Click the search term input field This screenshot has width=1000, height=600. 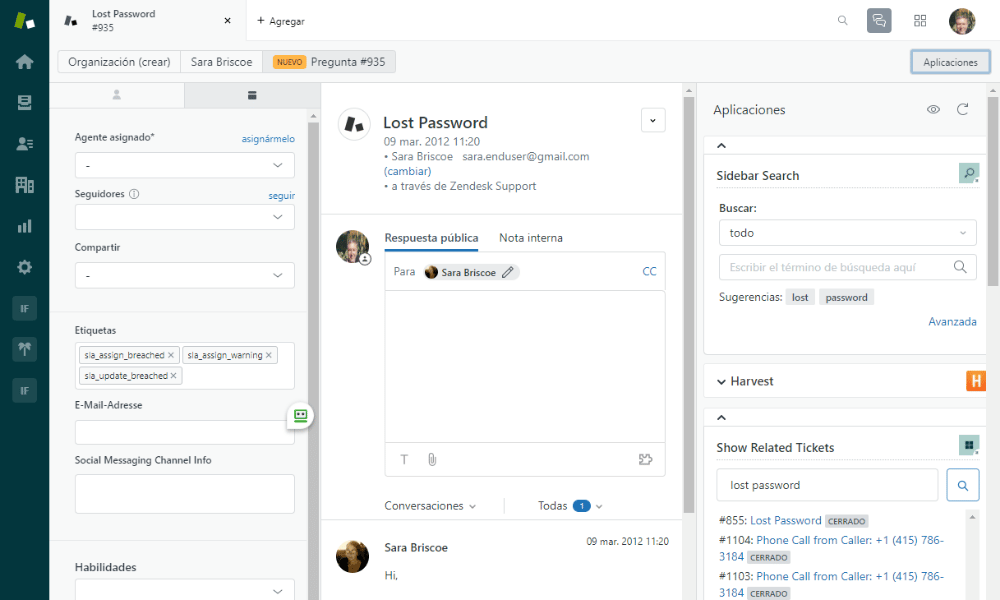pos(848,267)
